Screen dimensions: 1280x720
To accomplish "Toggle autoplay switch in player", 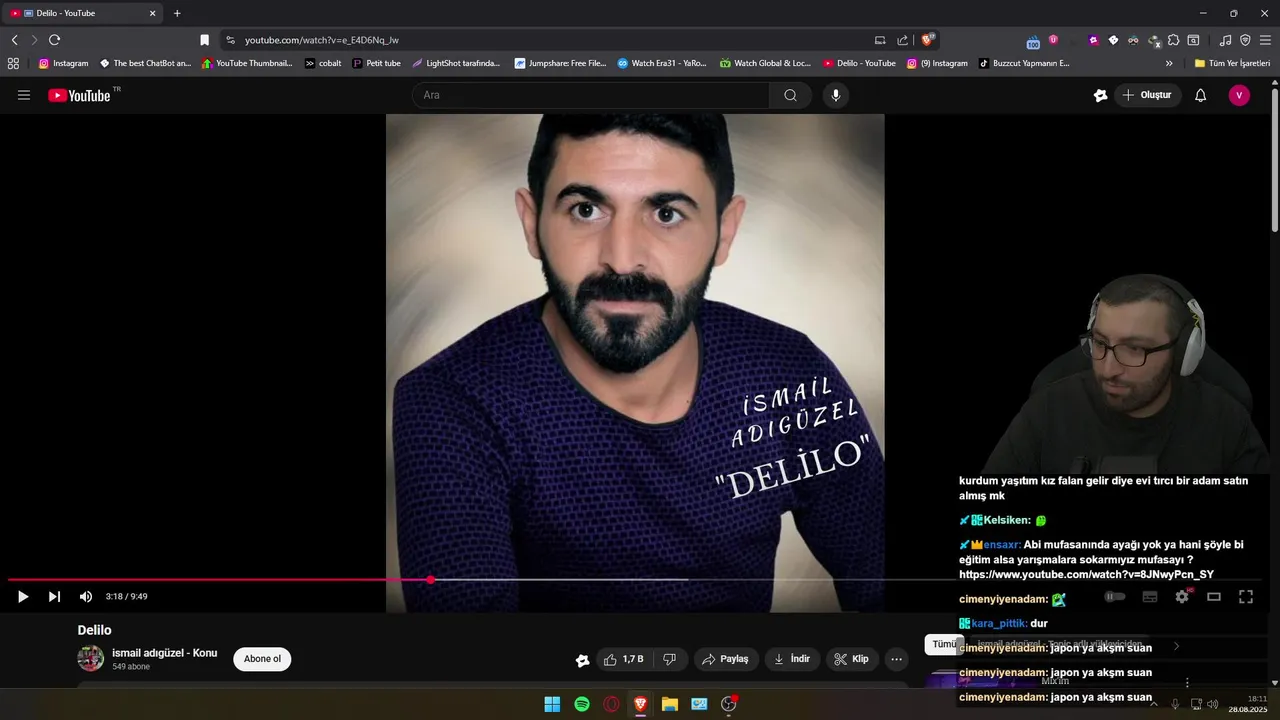I will (1115, 596).
